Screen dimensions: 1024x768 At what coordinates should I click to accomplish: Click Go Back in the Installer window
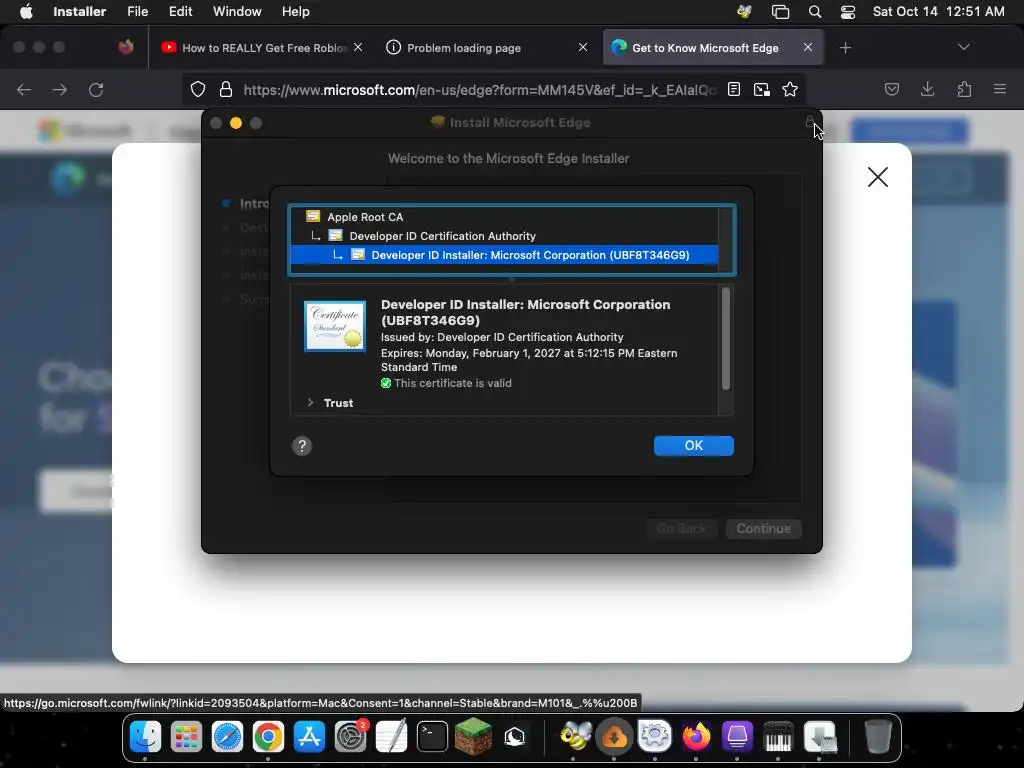(682, 528)
